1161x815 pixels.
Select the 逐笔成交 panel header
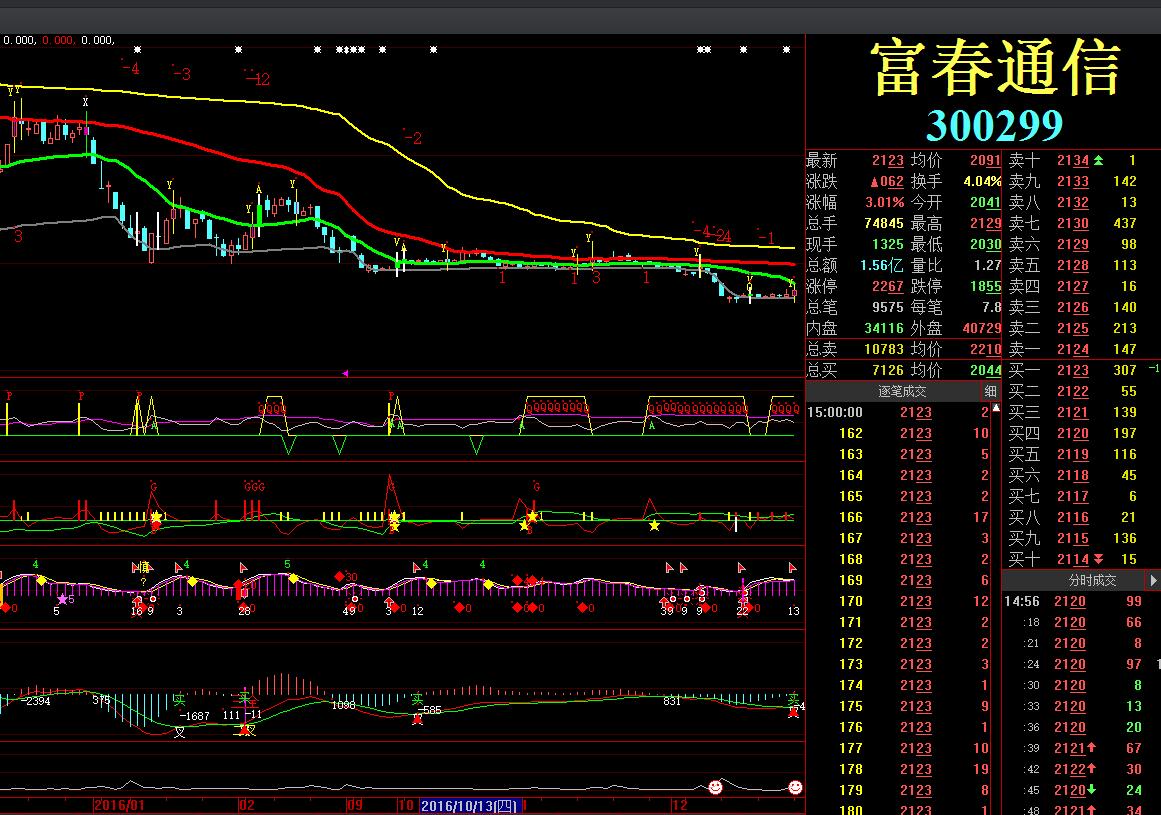coord(902,391)
